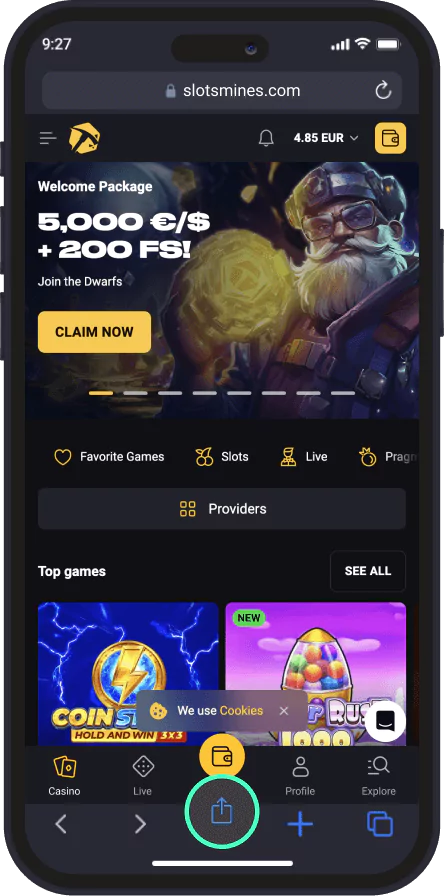444x896 pixels.
Task: Claim the welcome package with CLAIM NOW
Action: [x=94, y=332]
